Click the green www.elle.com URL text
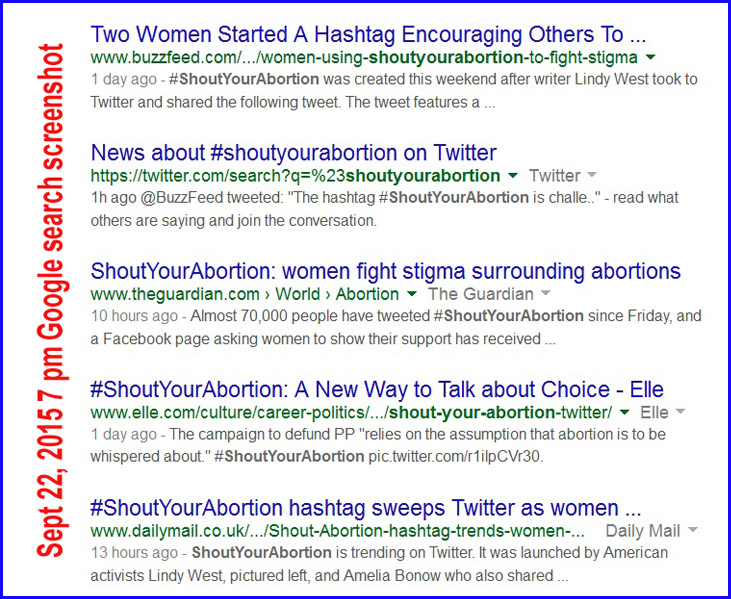The image size is (731, 599). click(x=351, y=412)
